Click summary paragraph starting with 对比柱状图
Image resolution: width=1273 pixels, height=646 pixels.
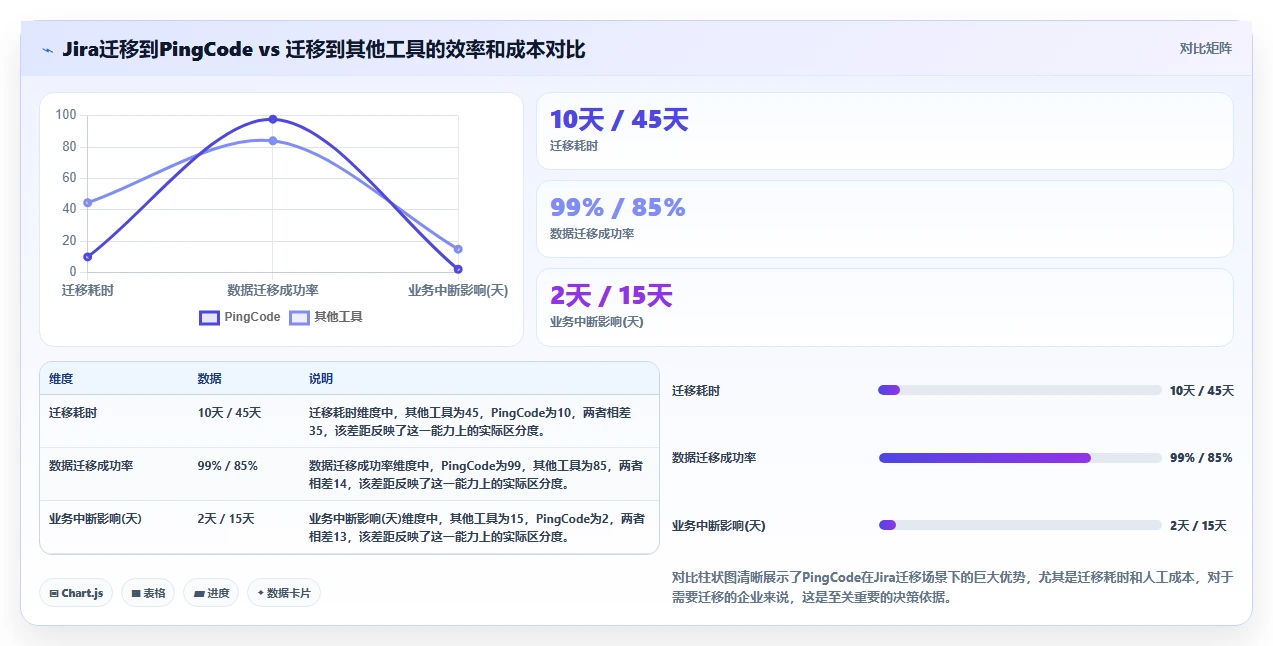pos(953,587)
